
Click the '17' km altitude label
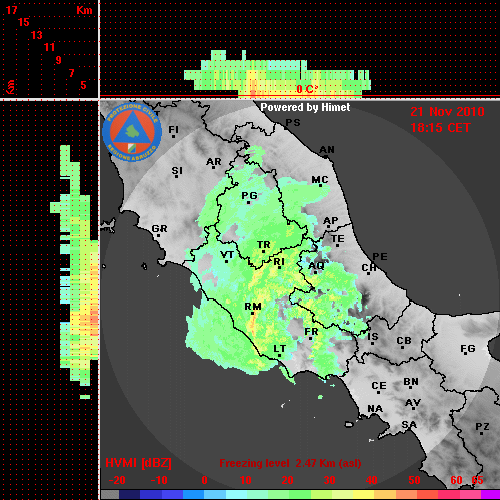click(x=11, y=10)
